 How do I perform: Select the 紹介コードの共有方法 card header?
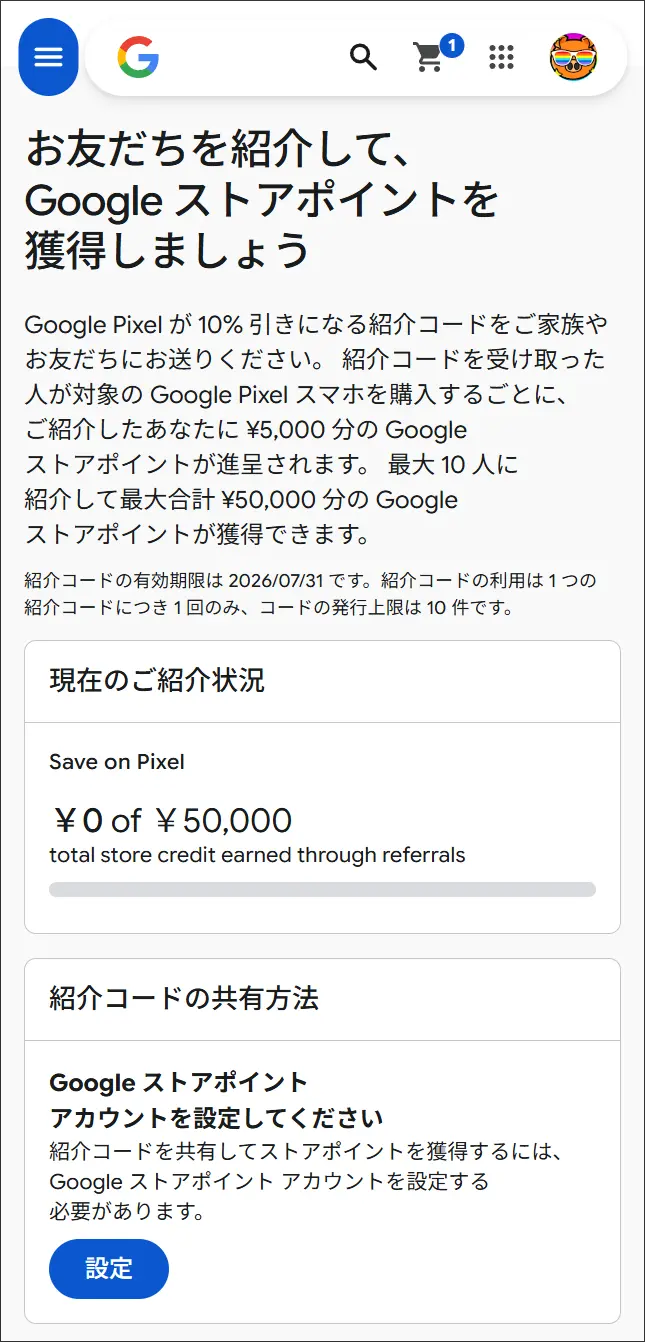(x=184, y=998)
